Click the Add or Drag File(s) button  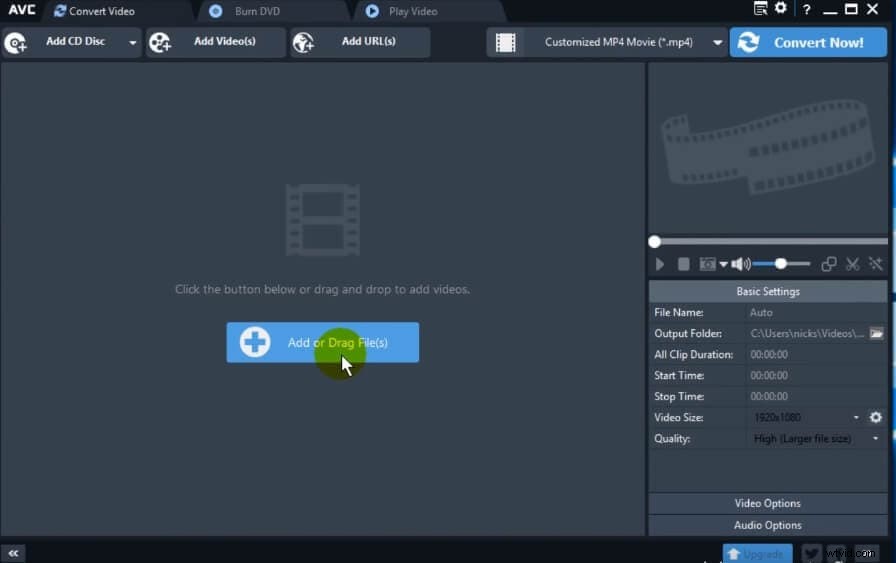(x=323, y=342)
